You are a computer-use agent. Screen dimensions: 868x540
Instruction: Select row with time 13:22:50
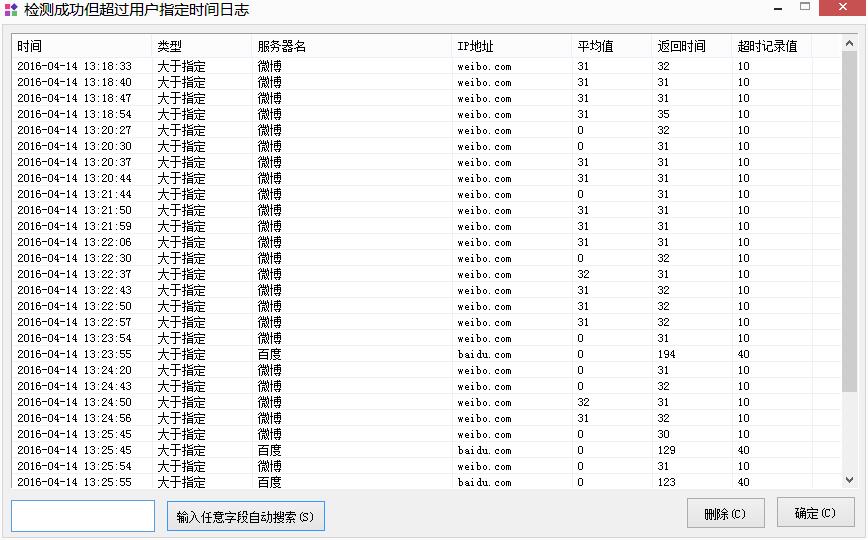coord(426,306)
